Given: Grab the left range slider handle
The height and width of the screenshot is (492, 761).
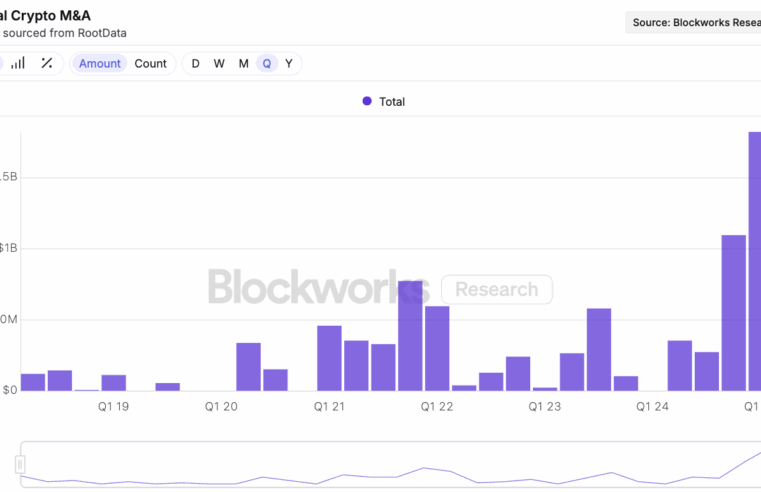Looking at the screenshot, I should [x=20, y=464].
